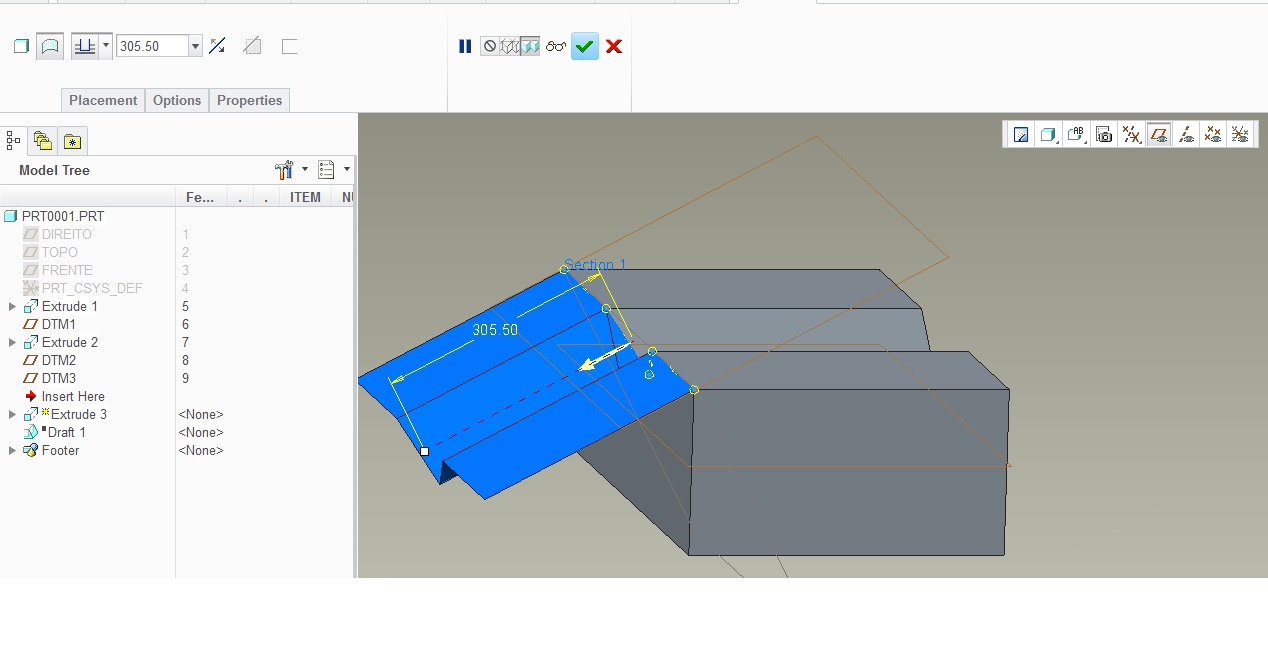Click the Section 1 label in viewport
The width and height of the screenshot is (1268, 648).
pyautogui.click(x=595, y=265)
